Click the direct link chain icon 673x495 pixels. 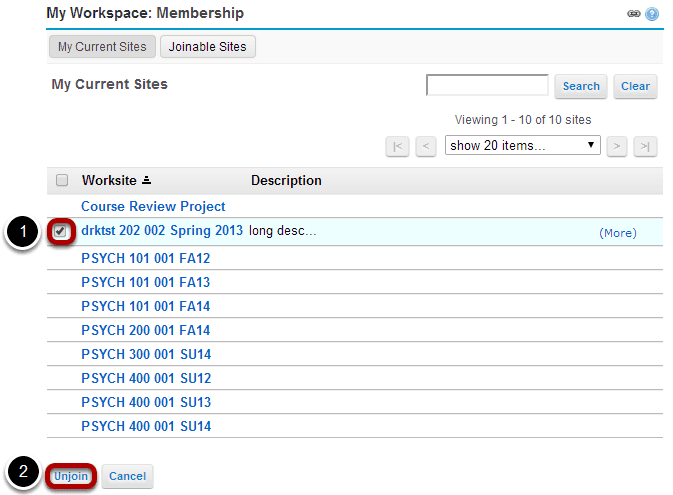pos(634,14)
